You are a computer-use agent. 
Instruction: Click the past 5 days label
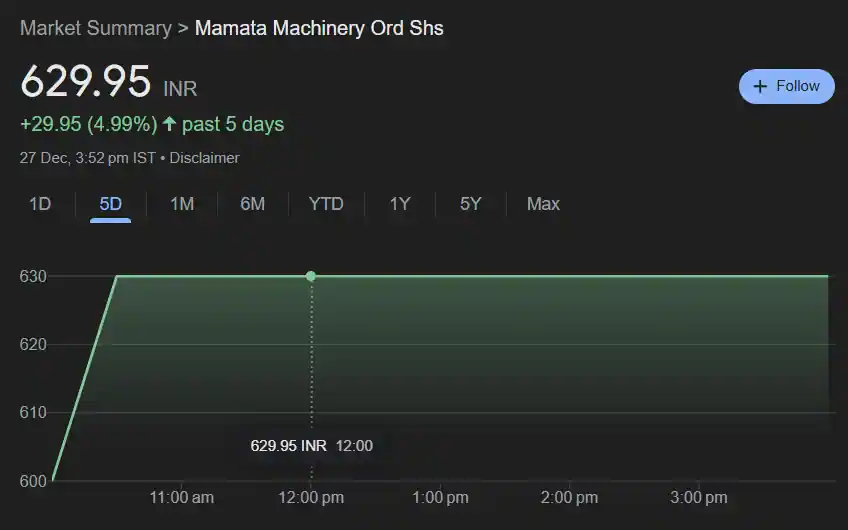[x=233, y=124]
